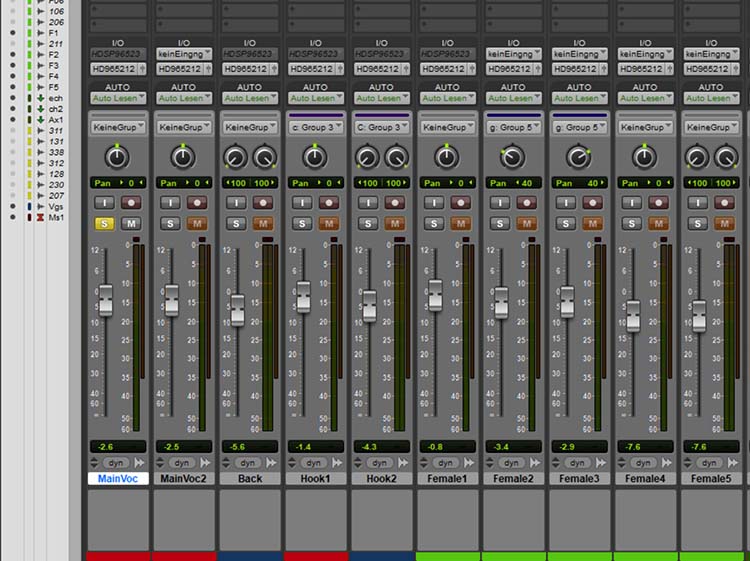Screen dimensions: 750x561
Task: Unmute the Female5 track
Action: click(724, 223)
